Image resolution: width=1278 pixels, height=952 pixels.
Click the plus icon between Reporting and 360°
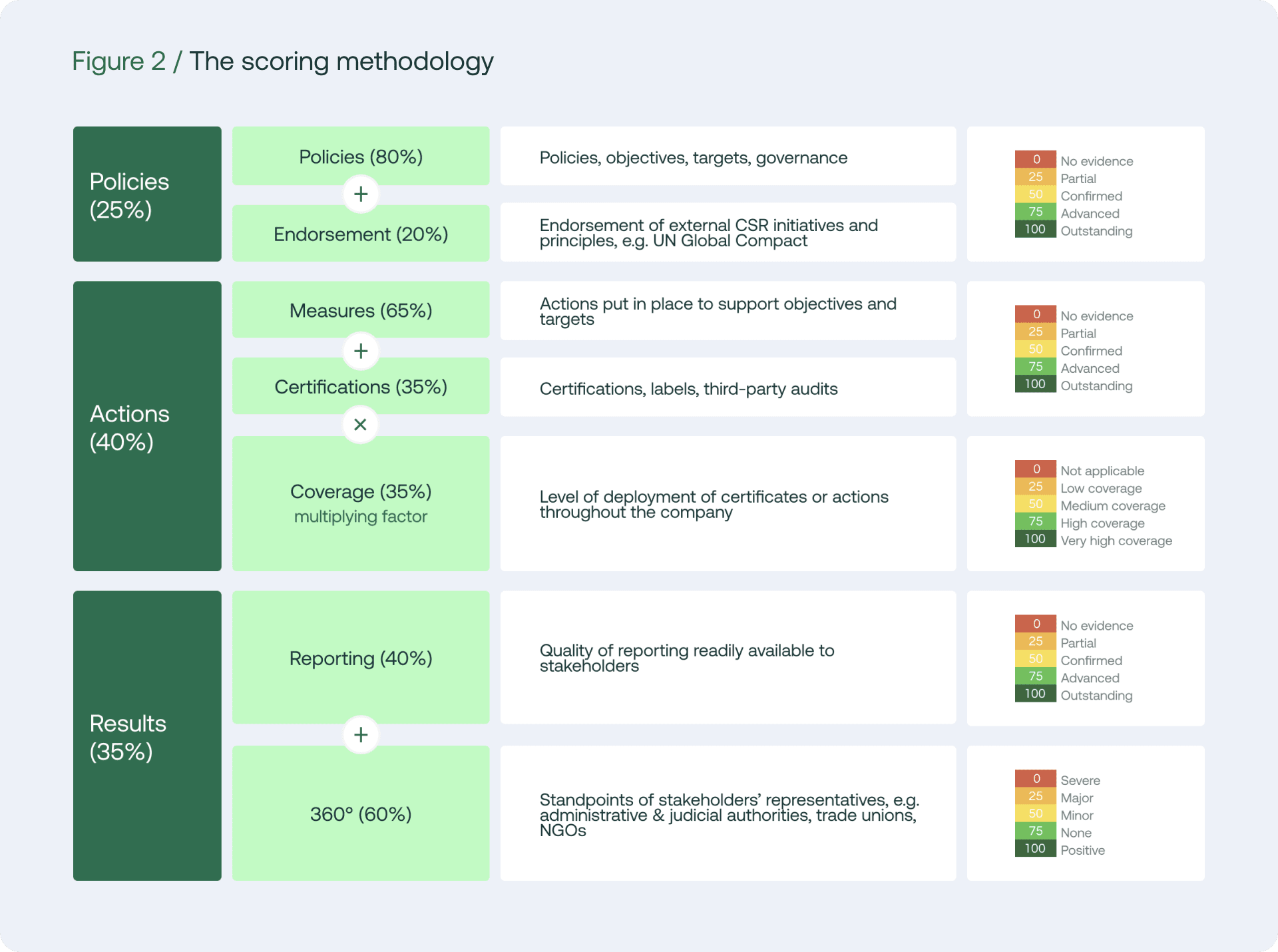360,734
